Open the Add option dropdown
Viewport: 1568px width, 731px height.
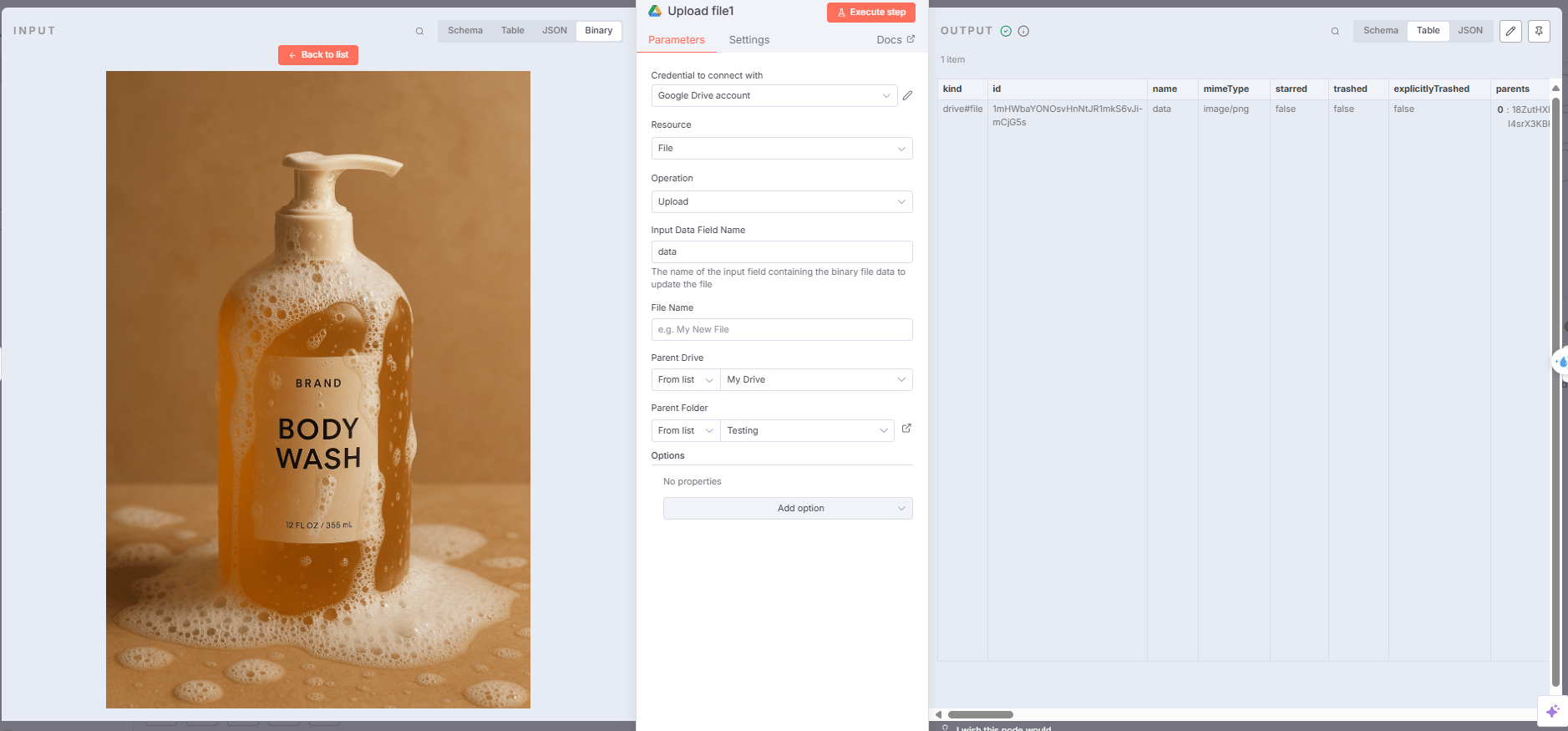click(x=788, y=508)
